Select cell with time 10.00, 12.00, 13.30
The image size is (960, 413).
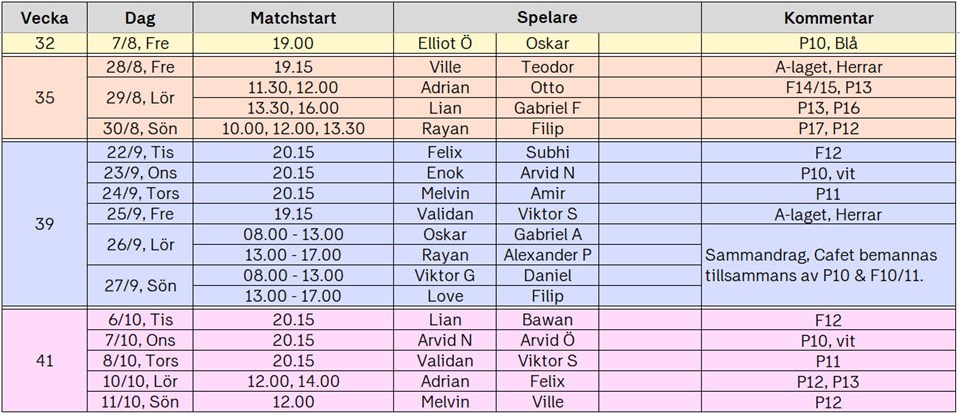pos(293,129)
